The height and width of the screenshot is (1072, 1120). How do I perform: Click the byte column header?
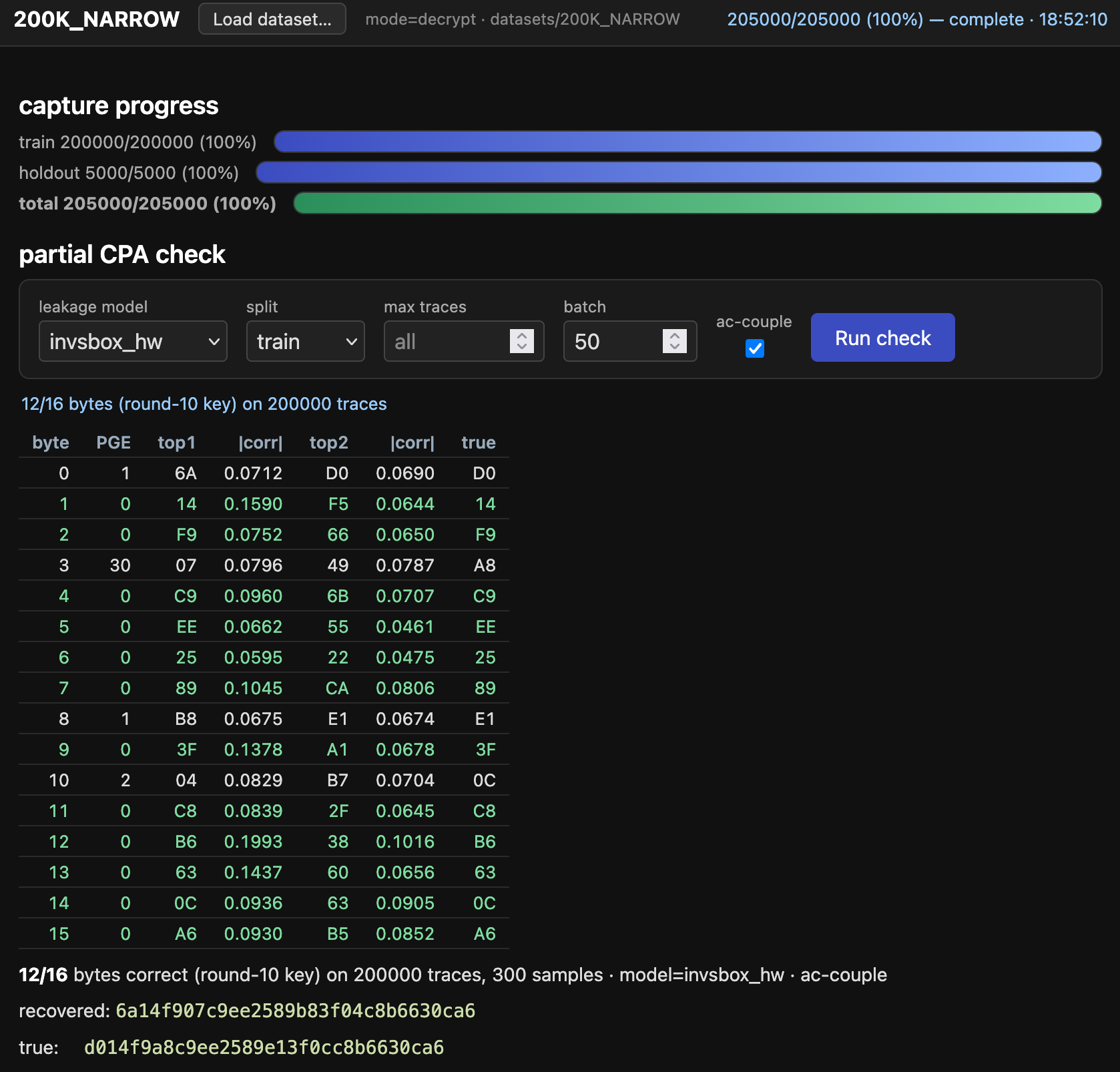point(51,443)
